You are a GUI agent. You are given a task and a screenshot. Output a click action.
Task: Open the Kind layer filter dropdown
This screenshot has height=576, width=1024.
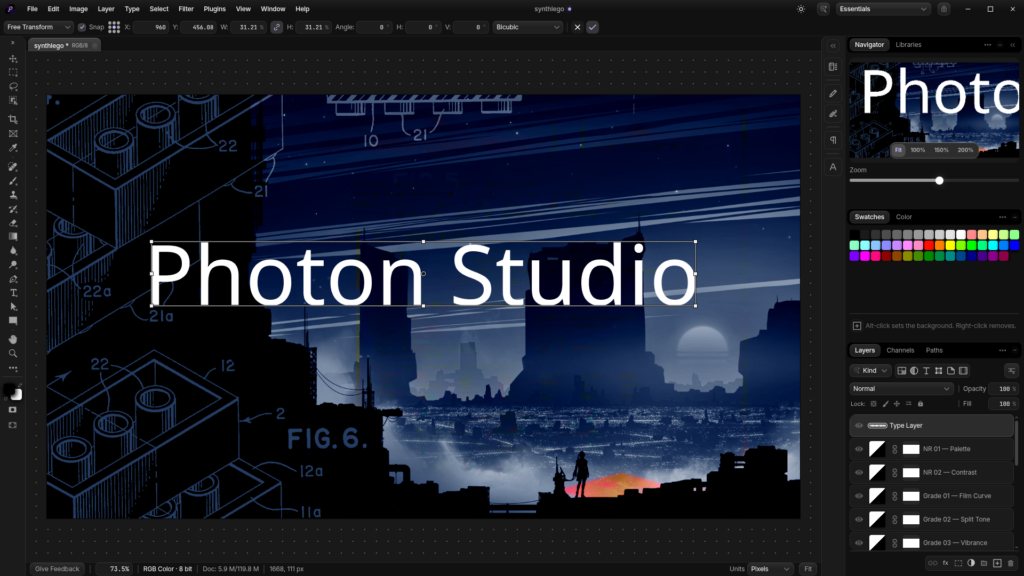coord(871,371)
